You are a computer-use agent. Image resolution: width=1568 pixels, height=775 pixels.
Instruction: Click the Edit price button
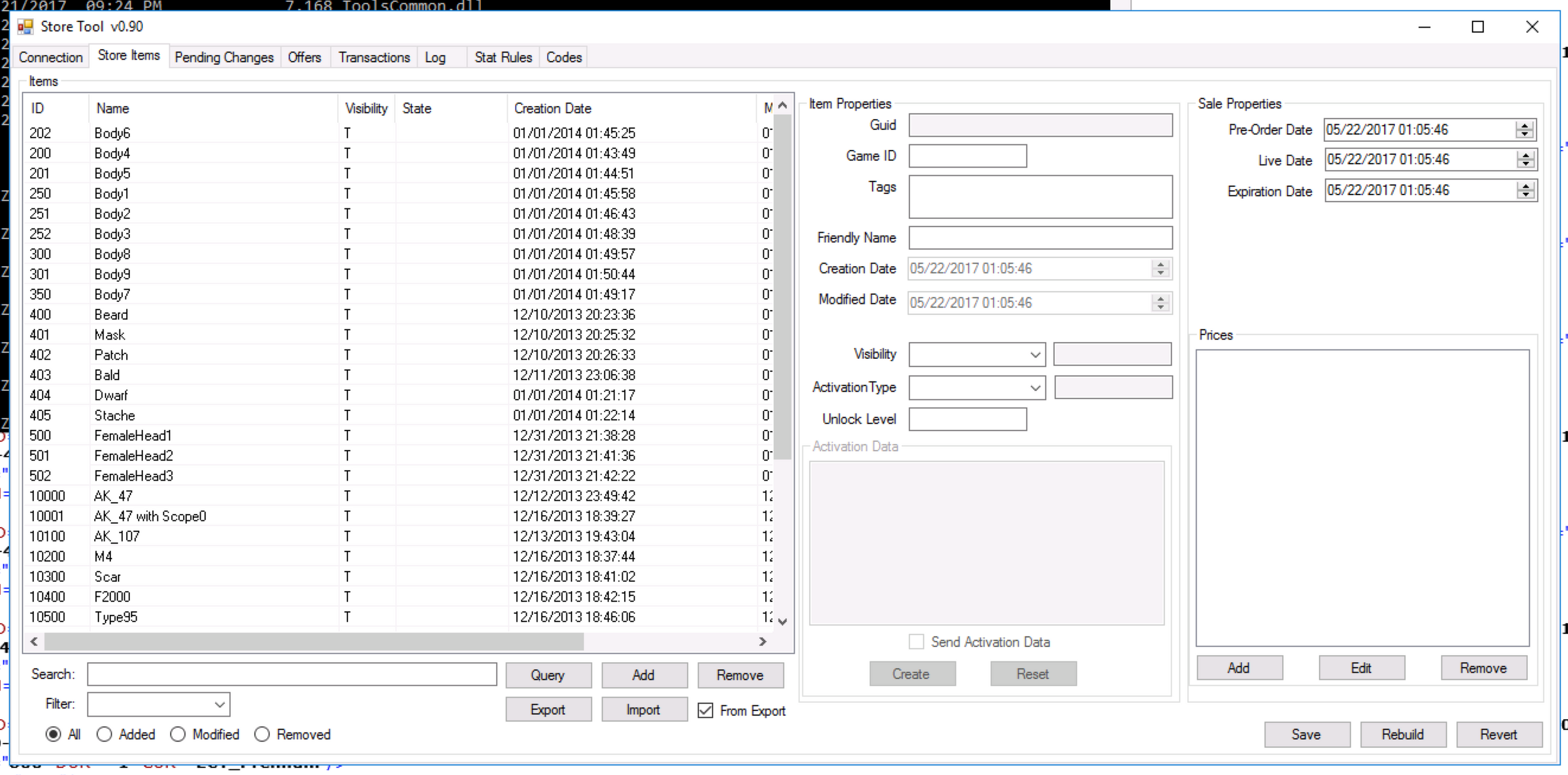(x=1362, y=668)
